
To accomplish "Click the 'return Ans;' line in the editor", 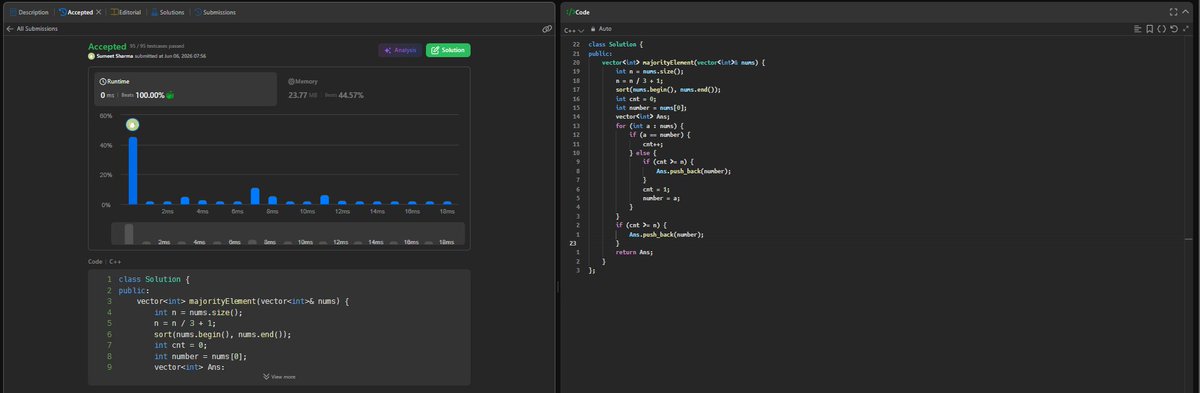I will click(634, 252).
